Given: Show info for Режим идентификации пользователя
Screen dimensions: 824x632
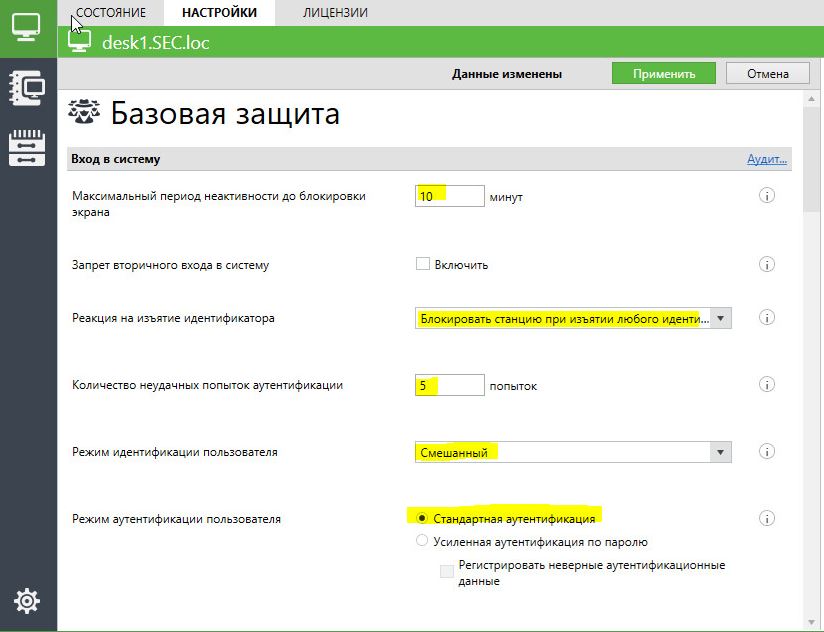Looking at the screenshot, I should point(767,451).
